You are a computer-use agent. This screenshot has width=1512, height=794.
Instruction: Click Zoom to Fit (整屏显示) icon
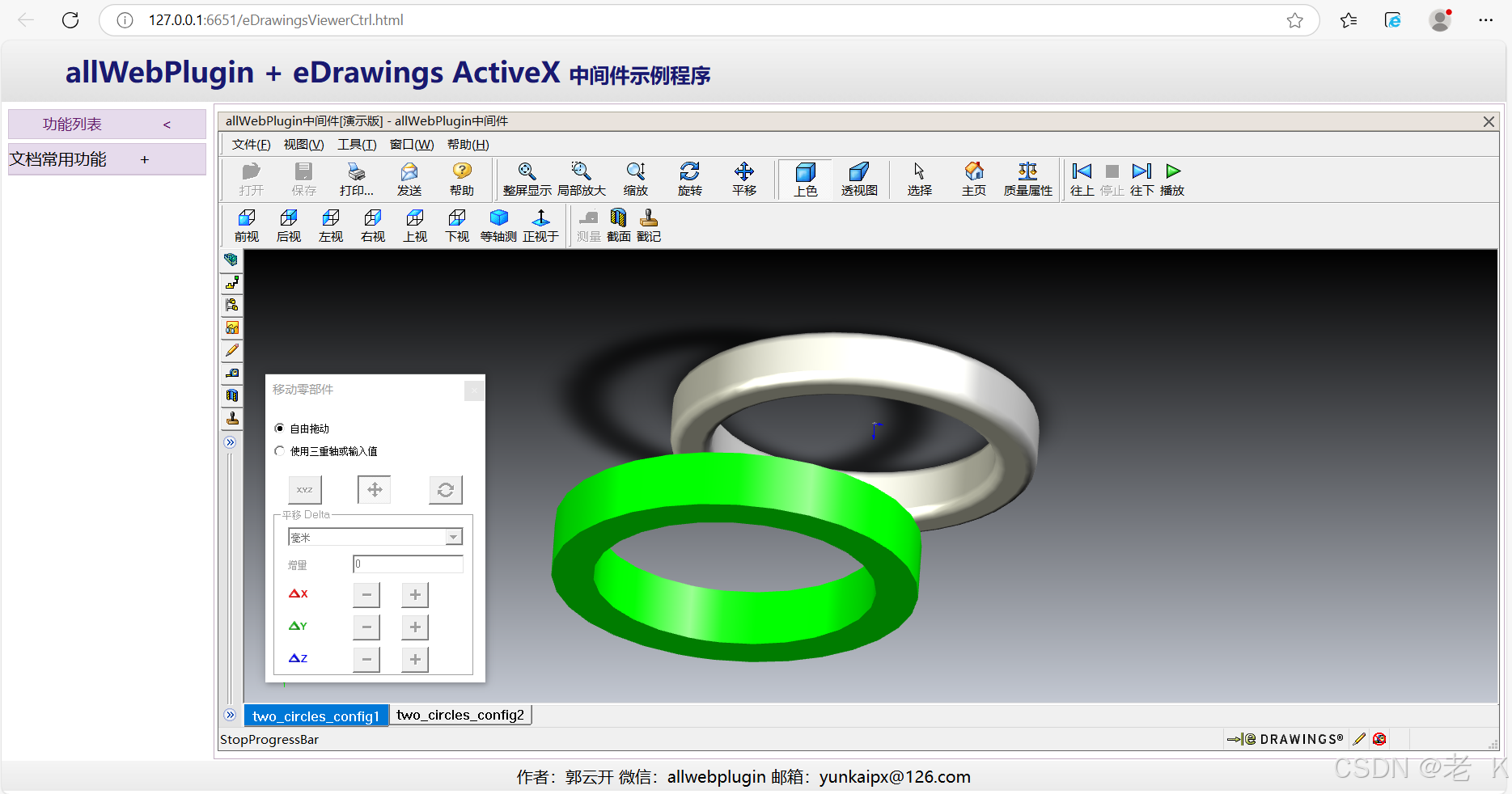[x=527, y=179]
